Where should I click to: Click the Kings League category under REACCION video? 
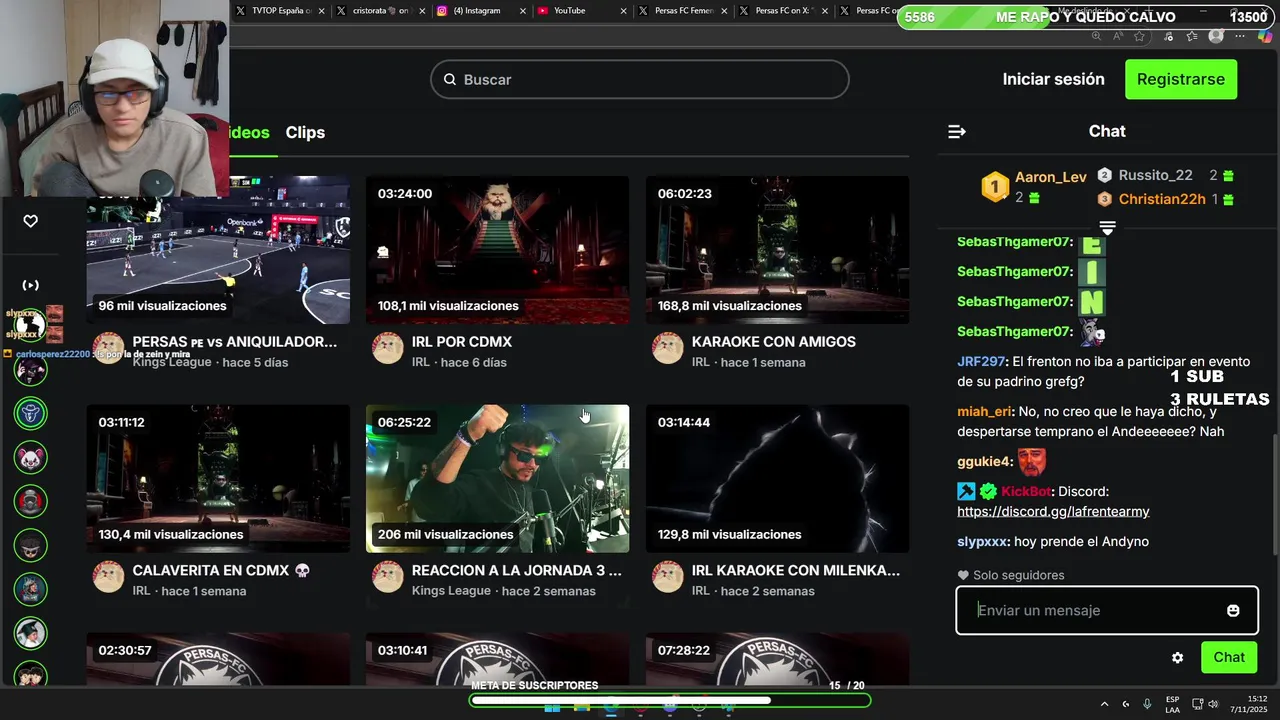click(452, 591)
